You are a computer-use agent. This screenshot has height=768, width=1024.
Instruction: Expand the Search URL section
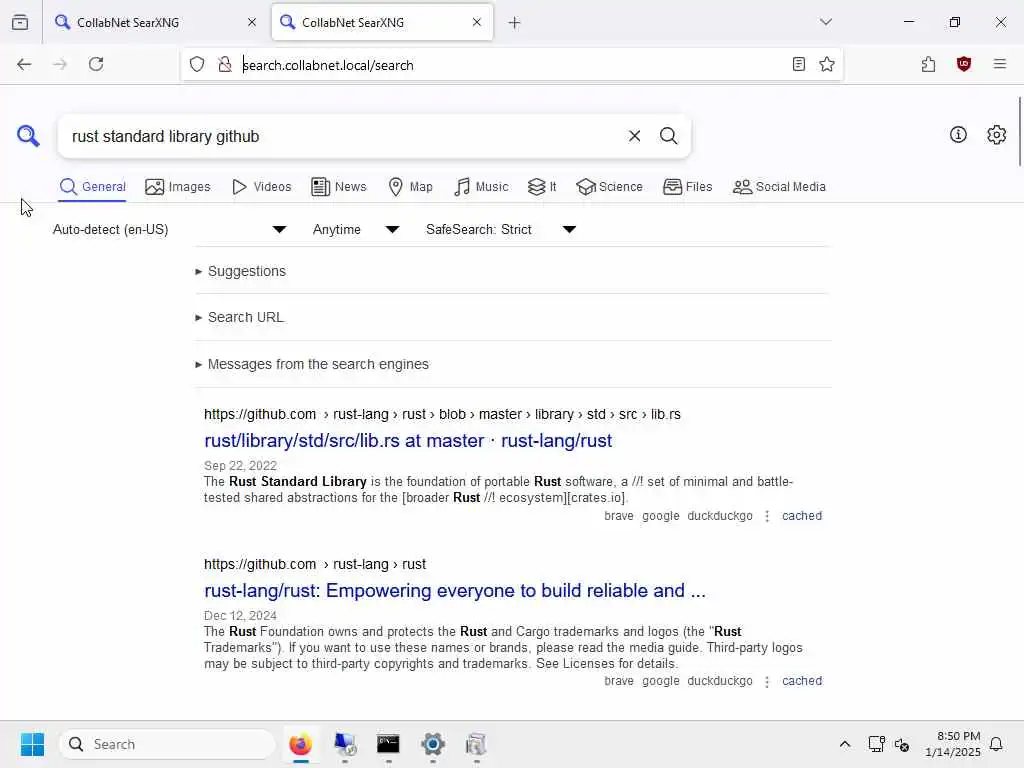(240, 317)
